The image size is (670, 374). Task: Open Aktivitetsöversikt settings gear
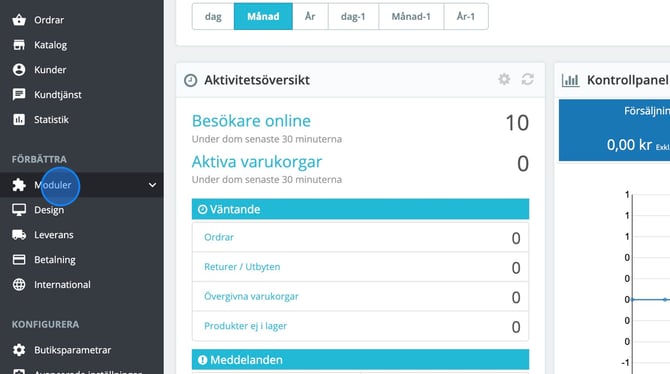504,79
